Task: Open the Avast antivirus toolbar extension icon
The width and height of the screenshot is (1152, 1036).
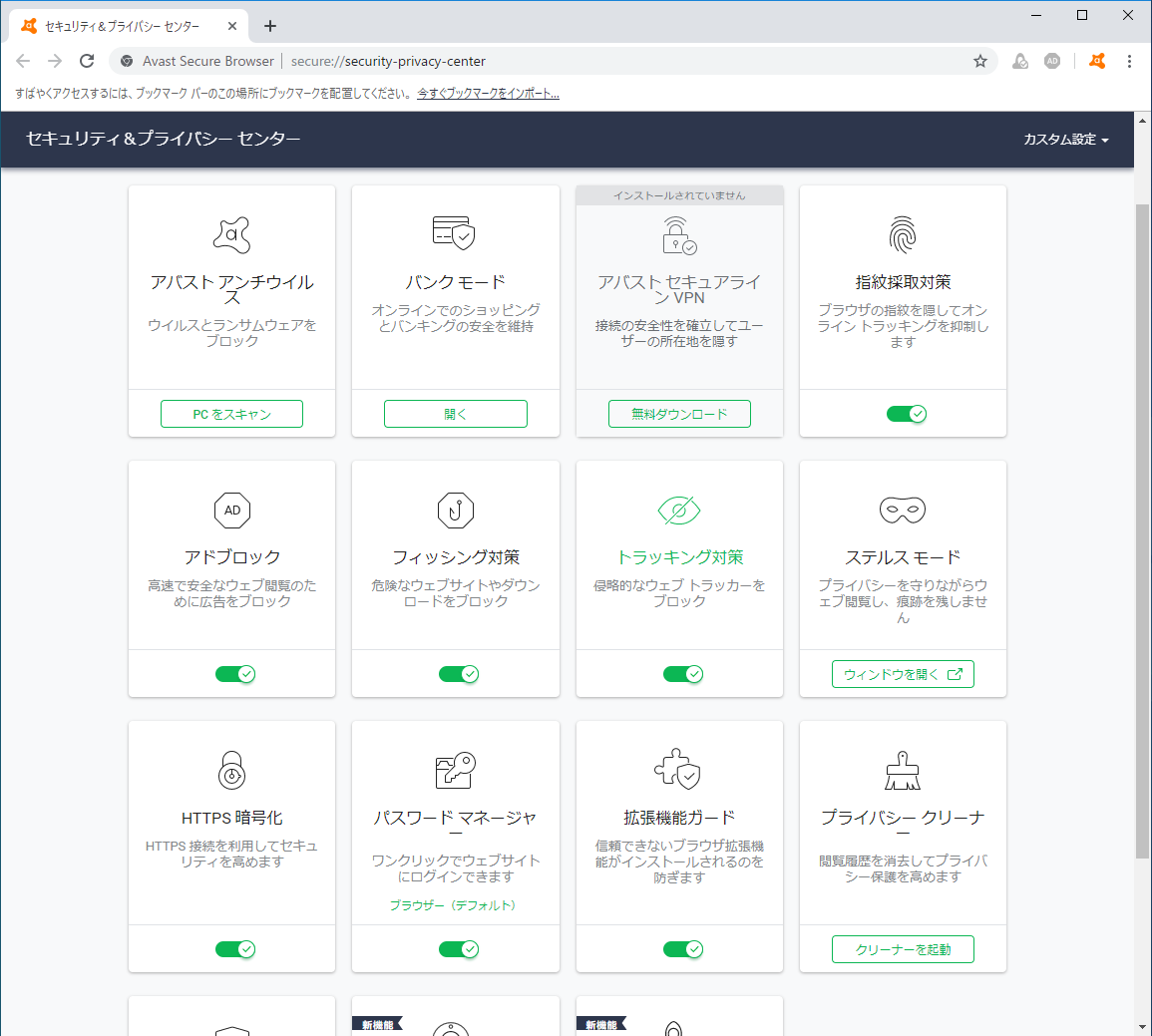Action: [x=1020, y=61]
